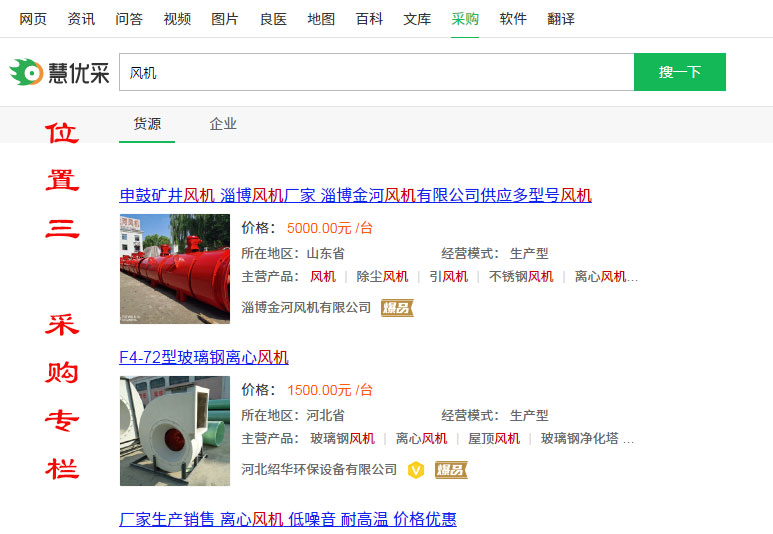Click the 搜一下 search button

tap(679, 72)
